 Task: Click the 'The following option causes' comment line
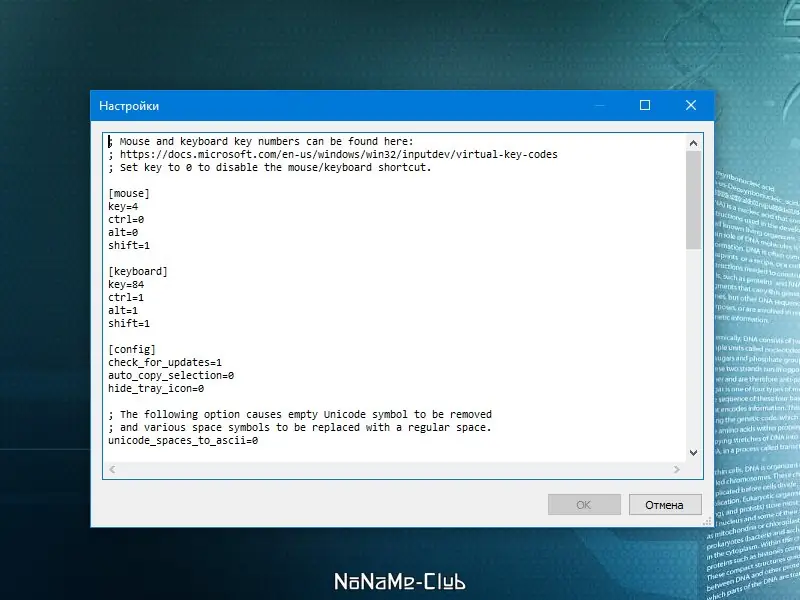[x=300, y=414]
